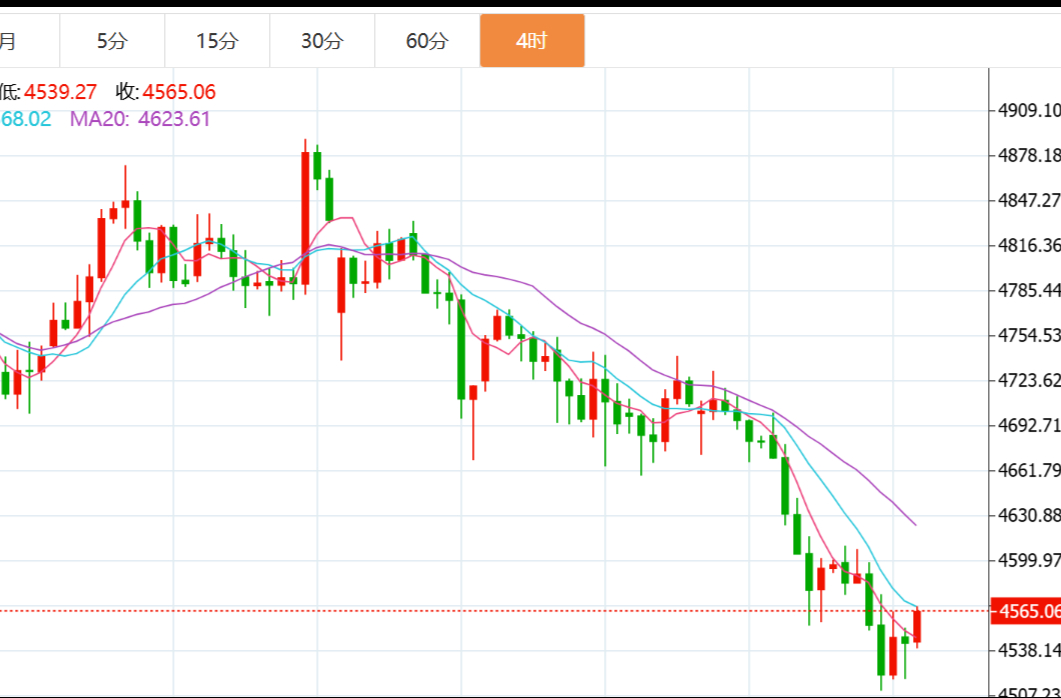Viewport: 1061px width, 698px height.
Task: Click the 4538.14 price axis label
Action: (x=1029, y=649)
